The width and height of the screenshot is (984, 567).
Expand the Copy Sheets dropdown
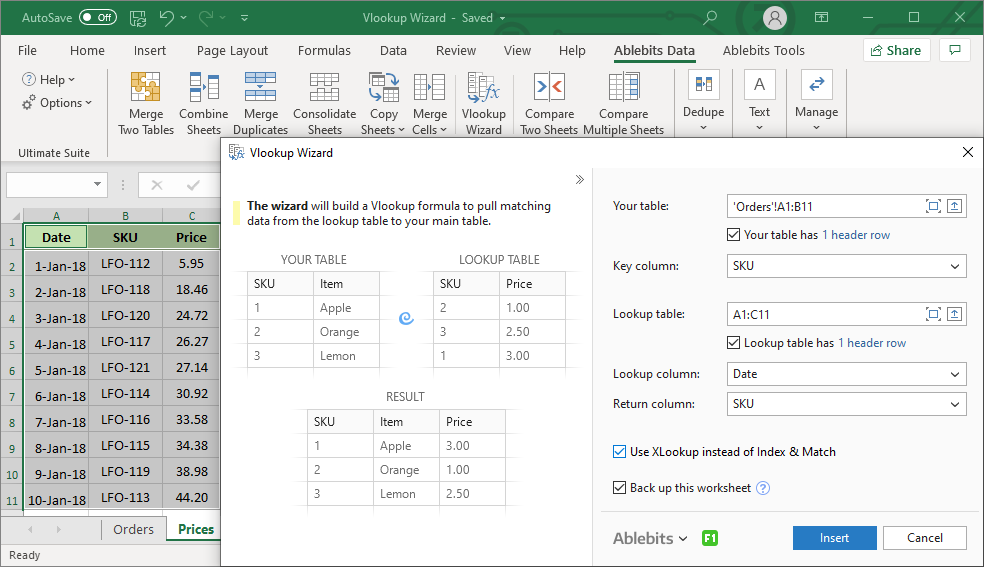coord(400,130)
